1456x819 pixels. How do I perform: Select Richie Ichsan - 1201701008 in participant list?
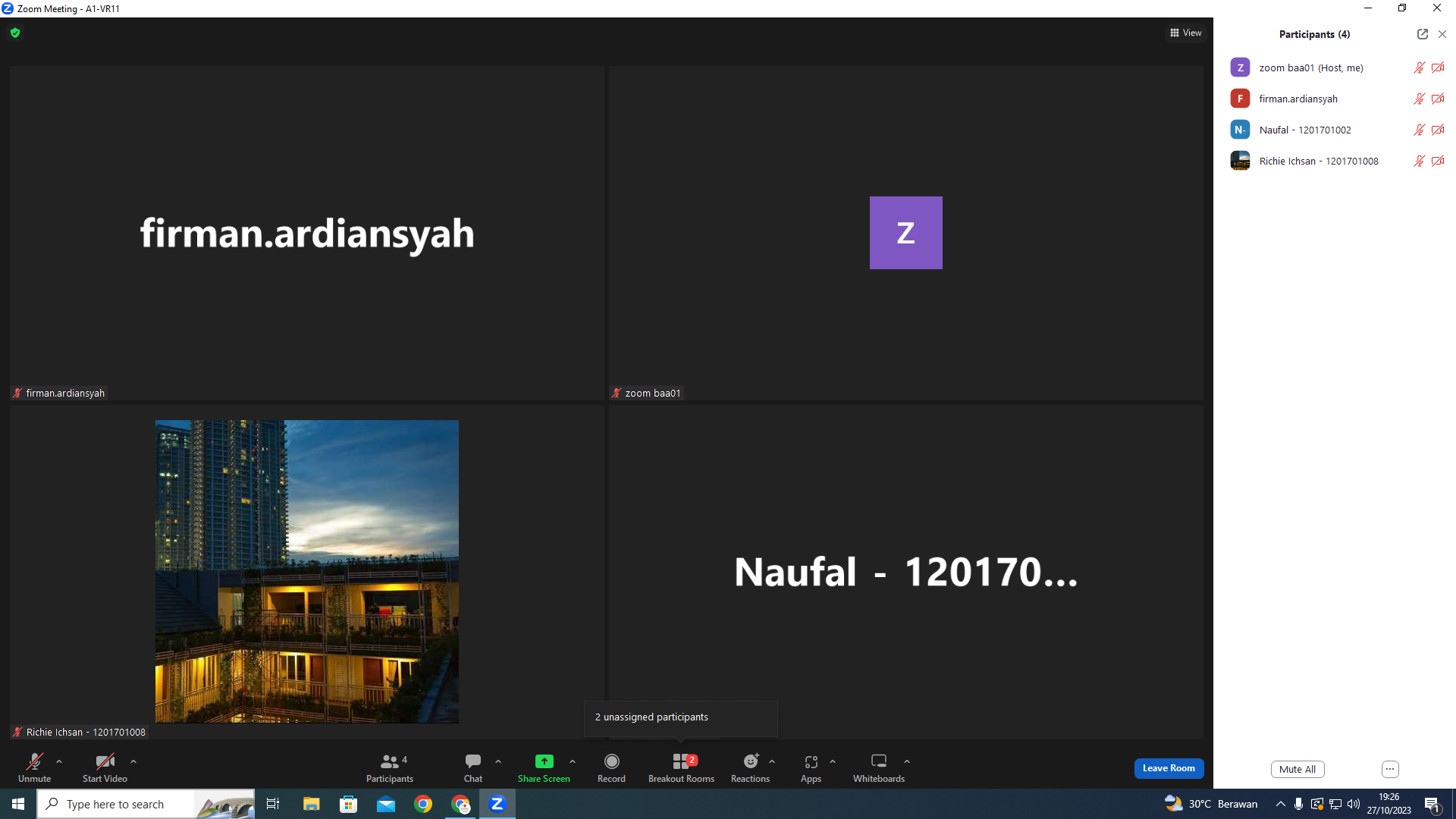click(1336, 161)
